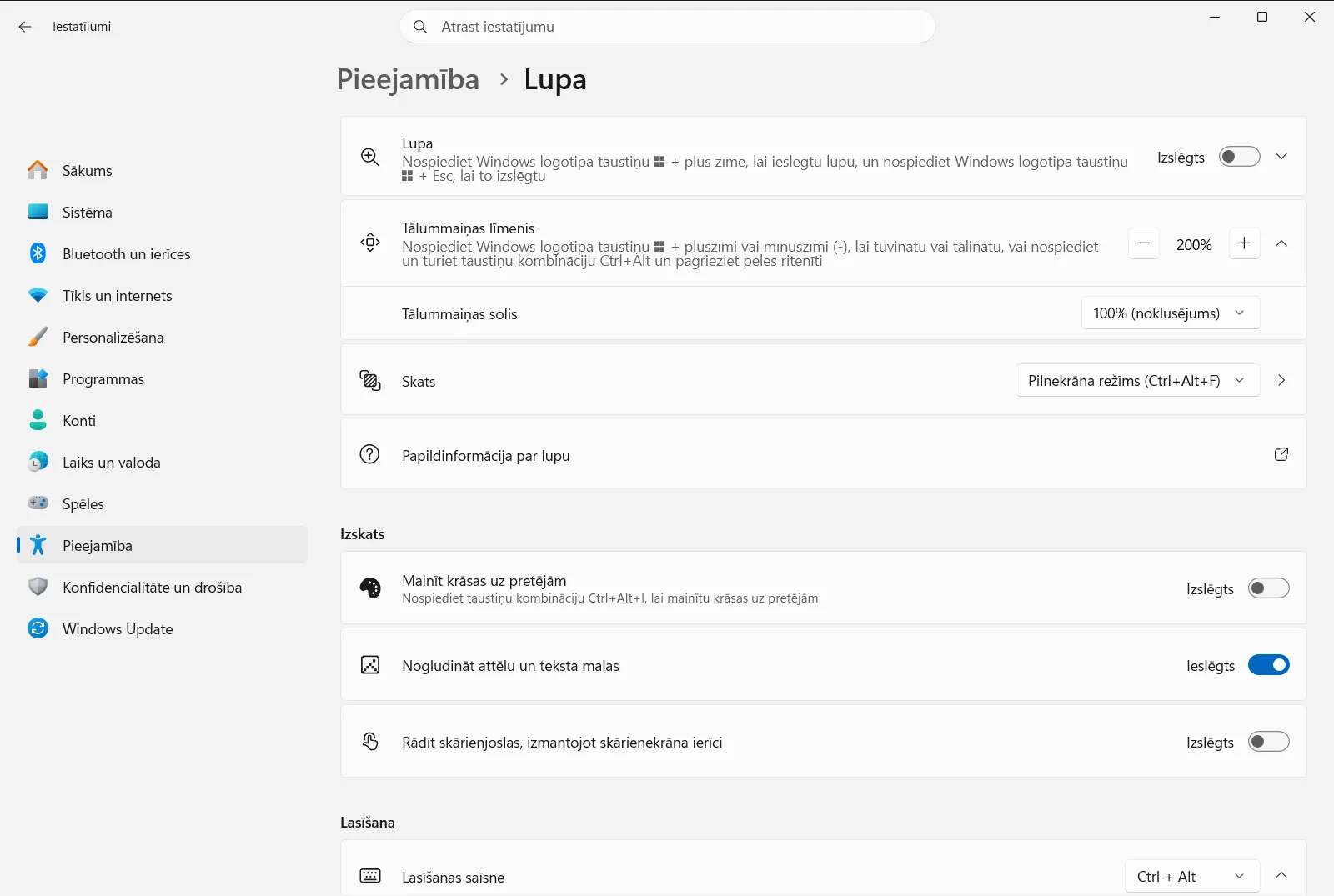
Task: Decrease zoom level with minus button
Action: pyautogui.click(x=1144, y=243)
